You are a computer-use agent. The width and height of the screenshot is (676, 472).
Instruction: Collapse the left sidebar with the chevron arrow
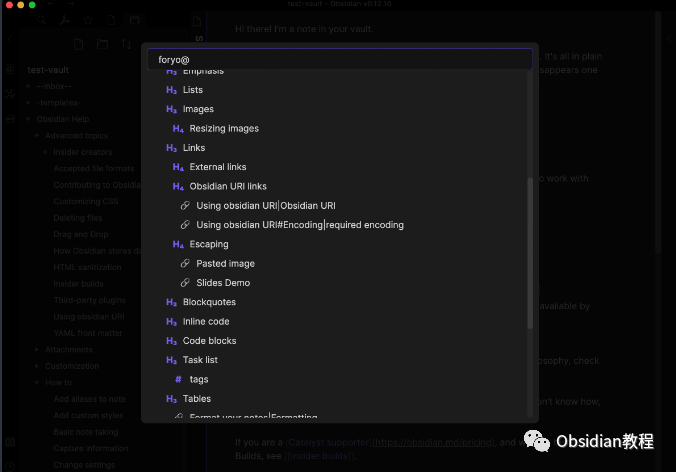9,39
